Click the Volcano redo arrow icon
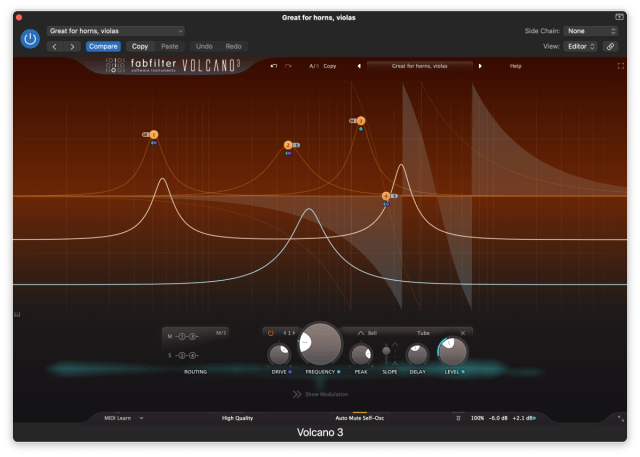 pyautogui.click(x=289, y=66)
